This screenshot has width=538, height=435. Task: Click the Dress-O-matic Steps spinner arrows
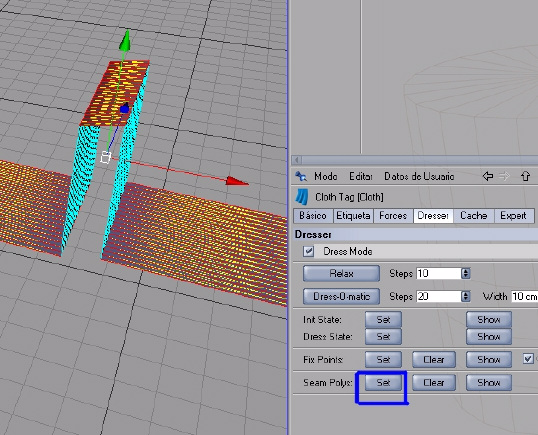465,296
